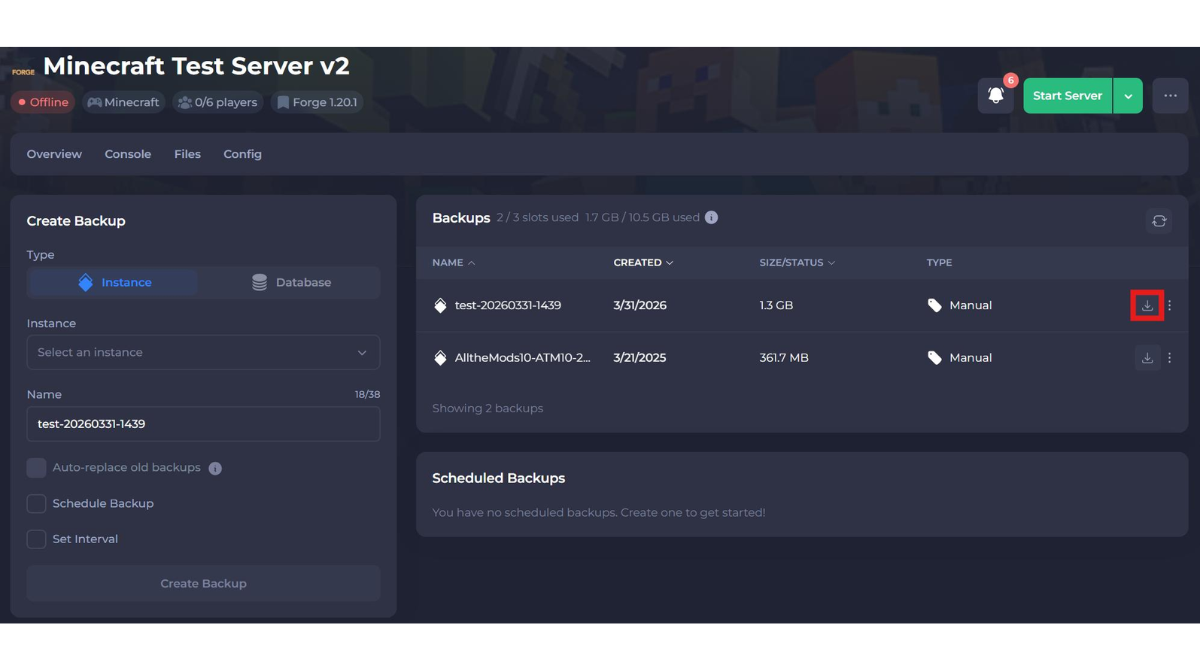This screenshot has width=1200, height=670.
Task: Click instance icon beside test-20260331-1439
Action: click(x=440, y=305)
